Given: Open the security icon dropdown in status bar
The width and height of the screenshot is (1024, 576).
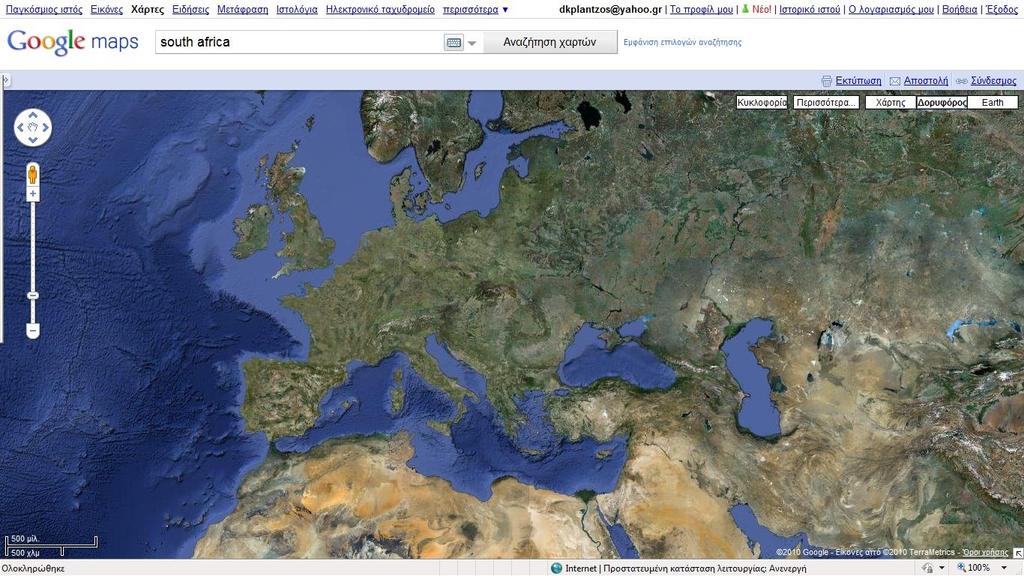Looking at the screenshot, I should 942,568.
